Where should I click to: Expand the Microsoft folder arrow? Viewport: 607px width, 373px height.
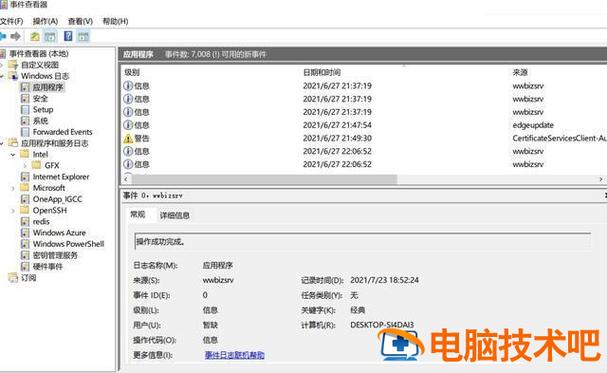[x=13, y=188]
